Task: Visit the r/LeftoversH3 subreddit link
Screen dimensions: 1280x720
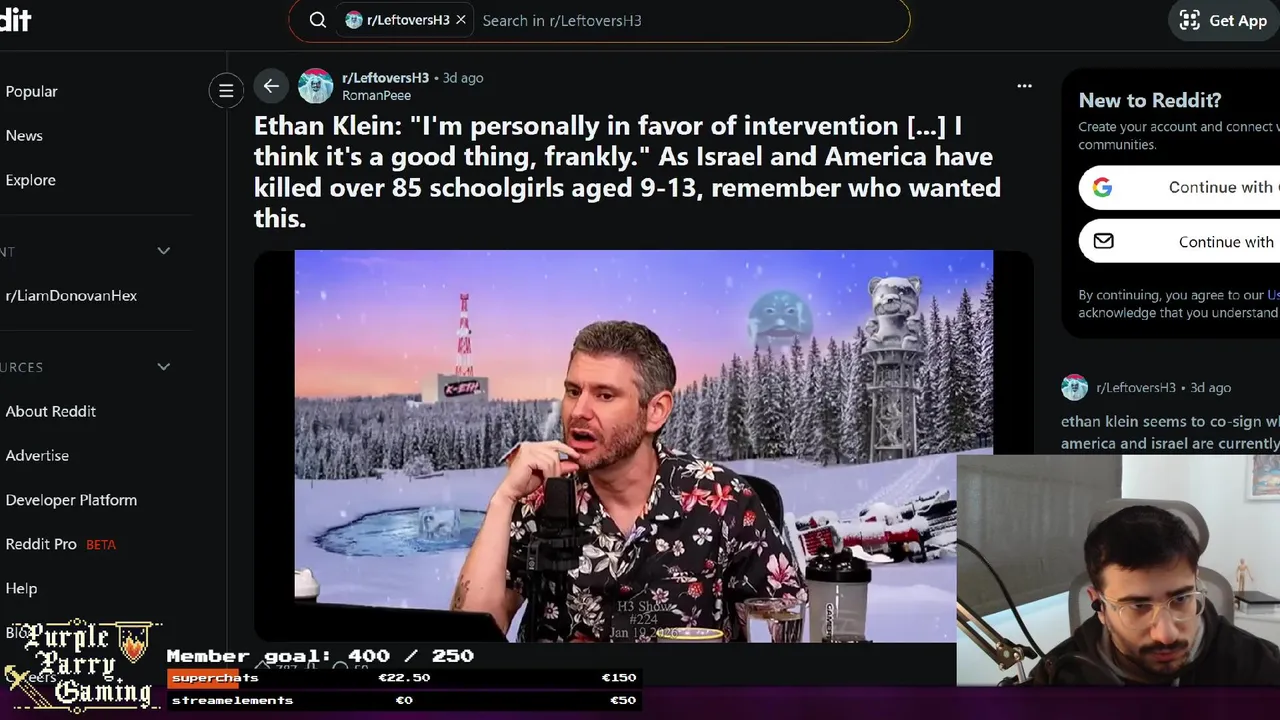Action: (385, 78)
